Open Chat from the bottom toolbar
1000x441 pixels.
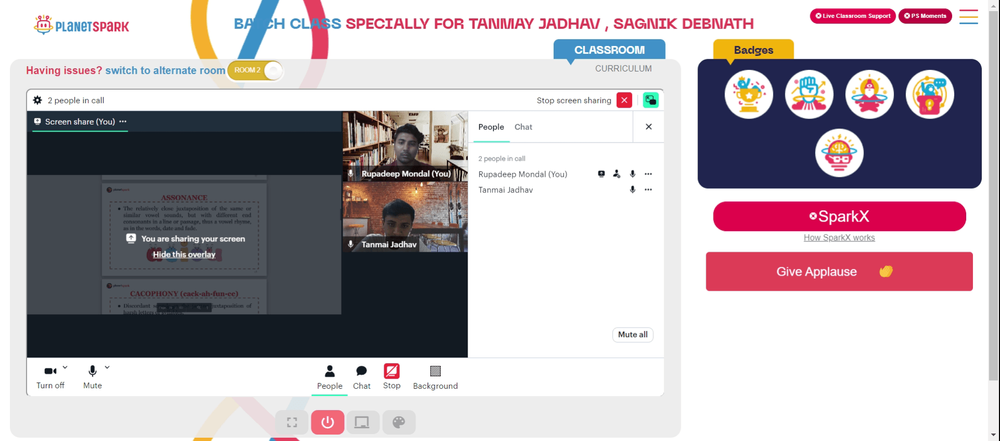362,377
